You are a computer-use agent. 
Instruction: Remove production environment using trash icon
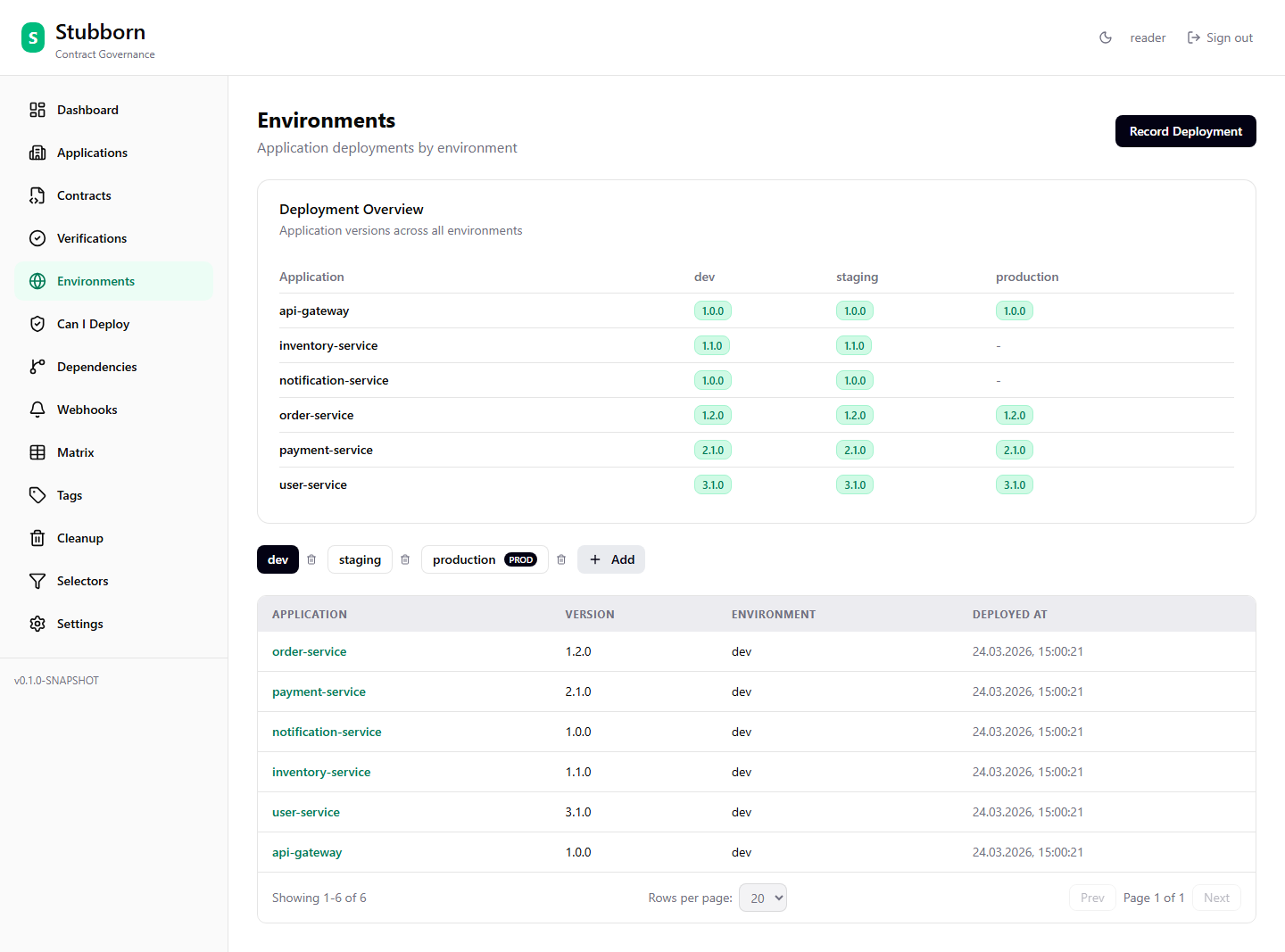tap(561, 559)
